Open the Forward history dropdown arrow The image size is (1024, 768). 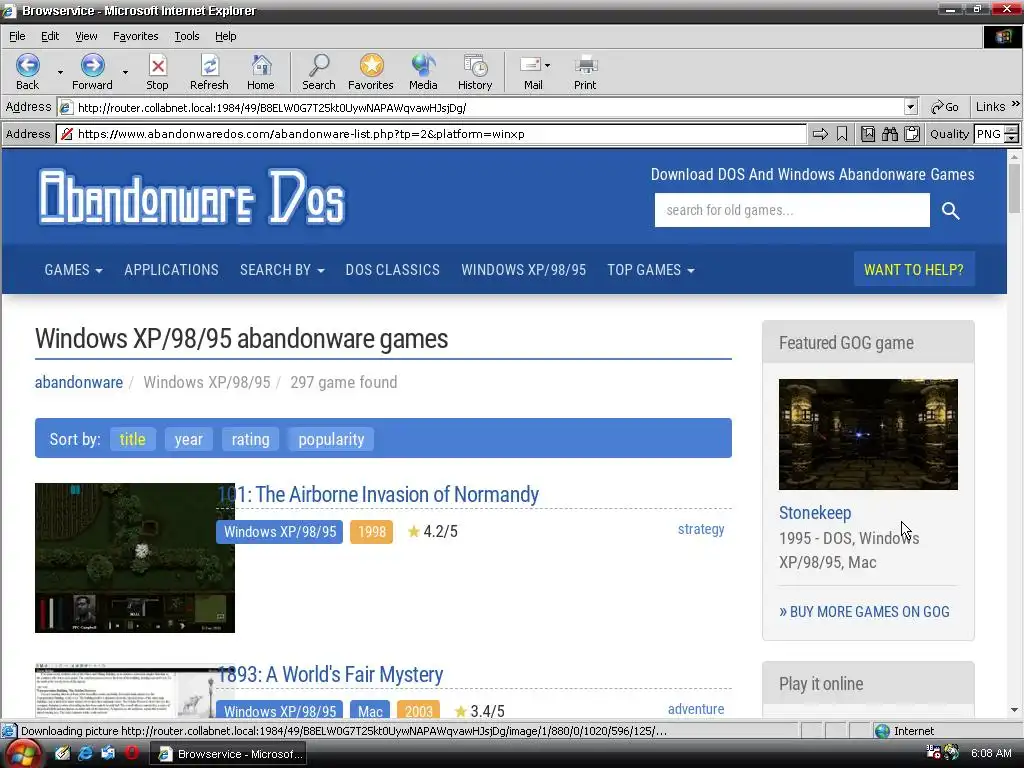(125, 72)
